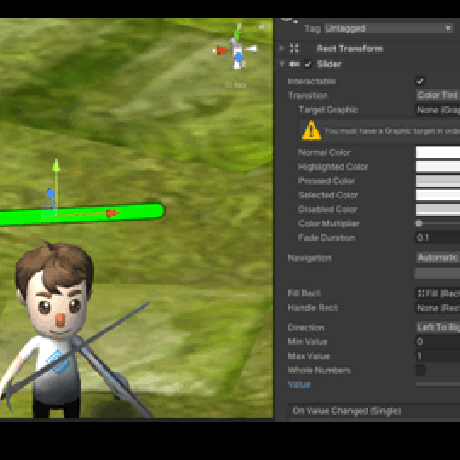Image resolution: width=460 pixels, height=460 pixels.
Task: Select the green health bar slider in scene
Action: point(82,214)
